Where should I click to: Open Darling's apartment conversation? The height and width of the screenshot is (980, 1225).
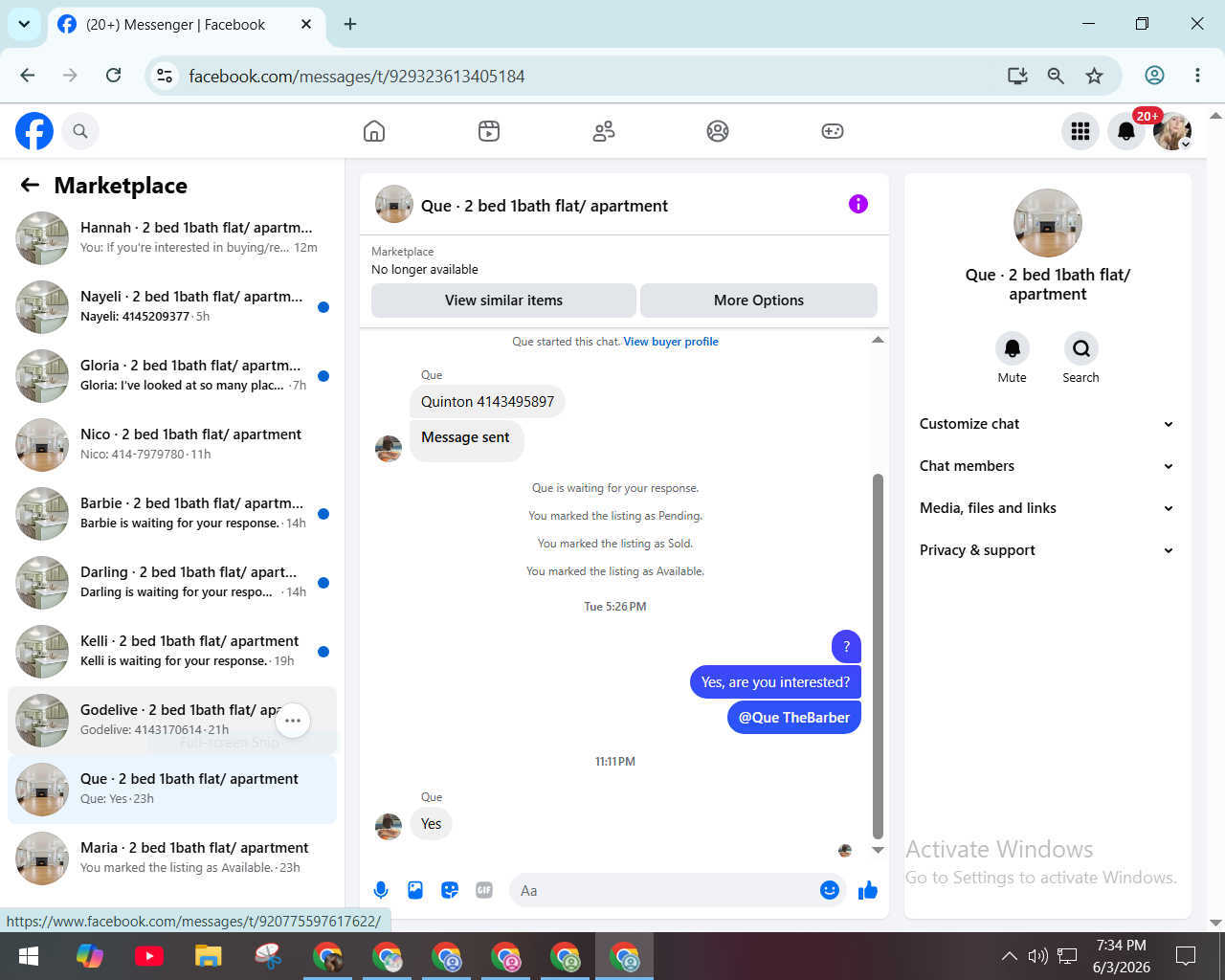point(172,583)
